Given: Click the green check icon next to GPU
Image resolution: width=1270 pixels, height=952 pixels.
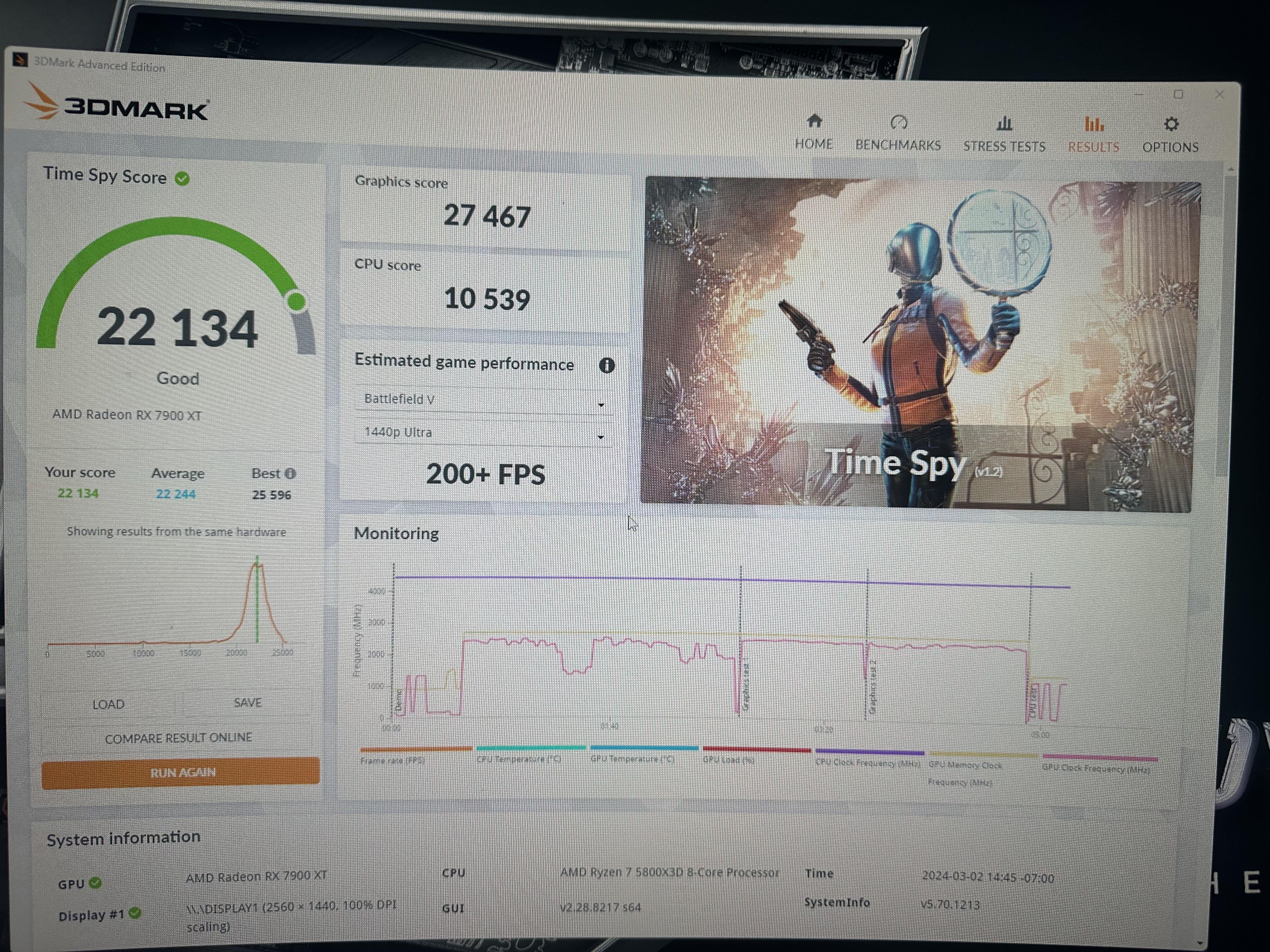Looking at the screenshot, I should (95, 882).
